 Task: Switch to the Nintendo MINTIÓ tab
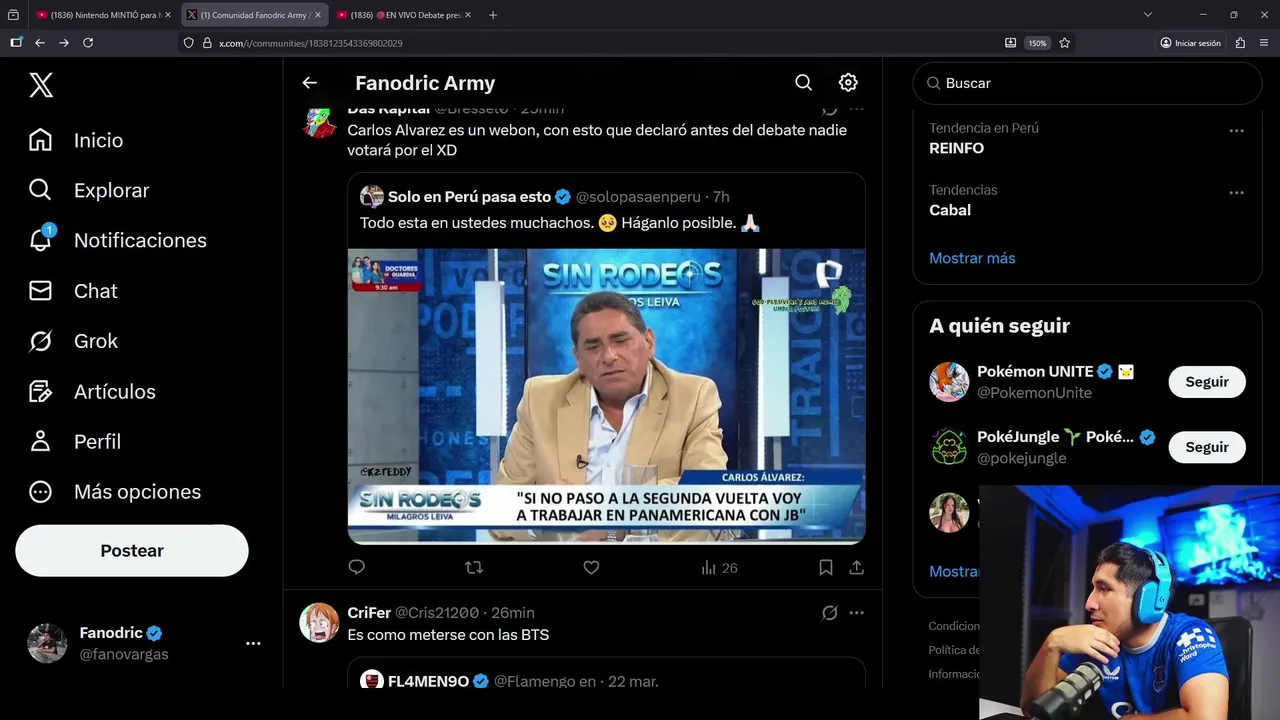[x=98, y=15]
